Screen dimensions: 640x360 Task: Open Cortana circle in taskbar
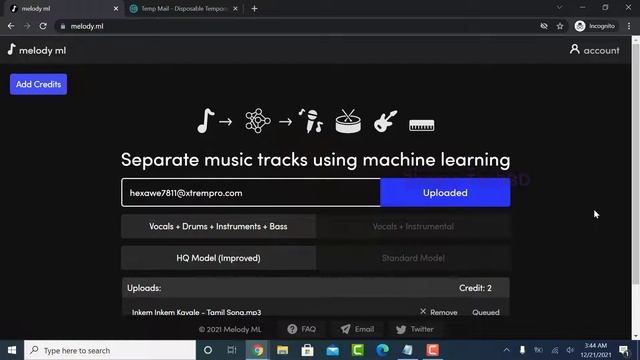pyautogui.click(x=208, y=350)
